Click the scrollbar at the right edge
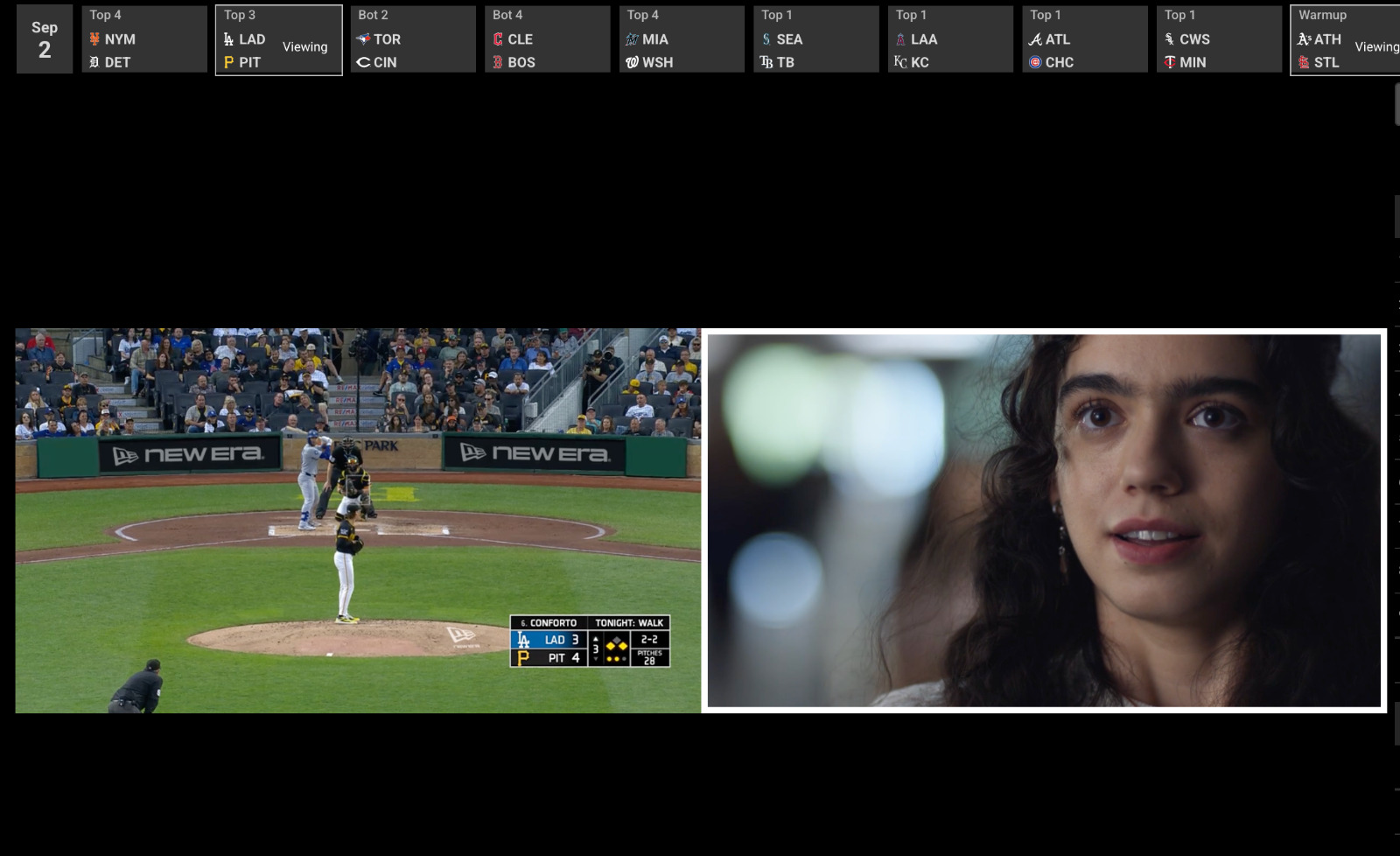The height and width of the screenshot is (856, 1400). pyautogui.click(x=1396, y=105)
